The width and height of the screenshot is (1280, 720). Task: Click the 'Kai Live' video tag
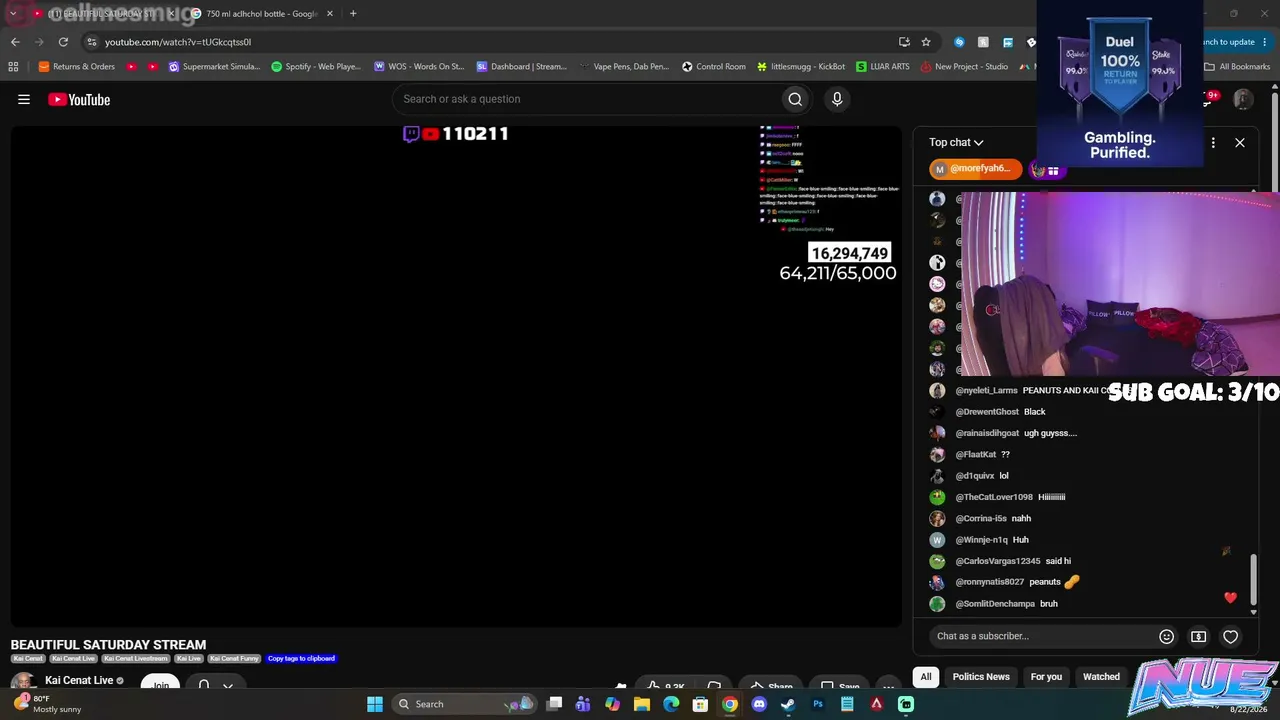189,659
